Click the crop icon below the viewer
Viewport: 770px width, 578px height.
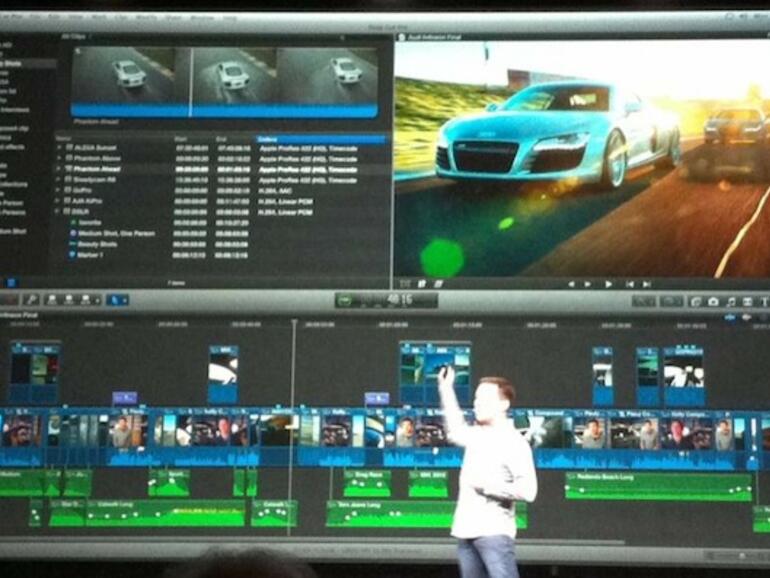coord(422,284)
